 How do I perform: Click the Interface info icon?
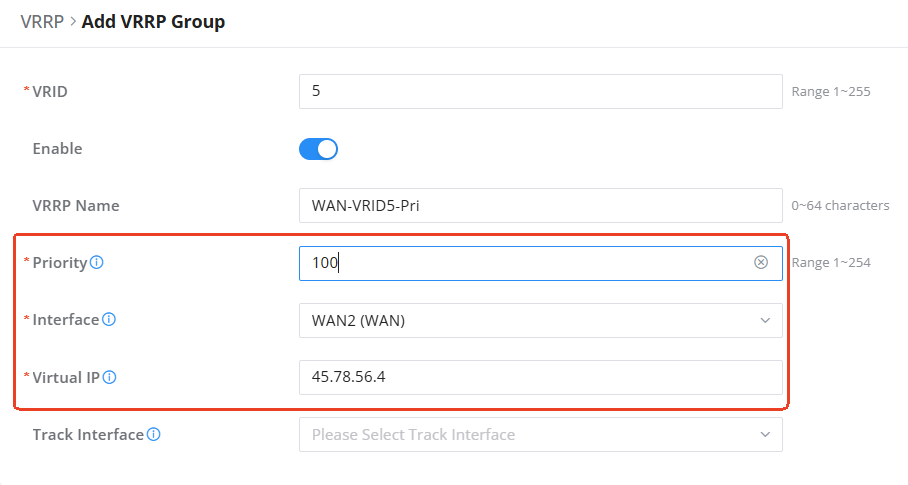(x=109, y=319)
